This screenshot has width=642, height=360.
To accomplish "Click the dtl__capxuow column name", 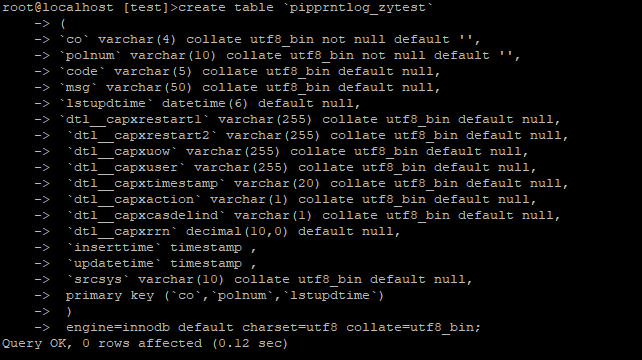I will (x=122, y=151).
